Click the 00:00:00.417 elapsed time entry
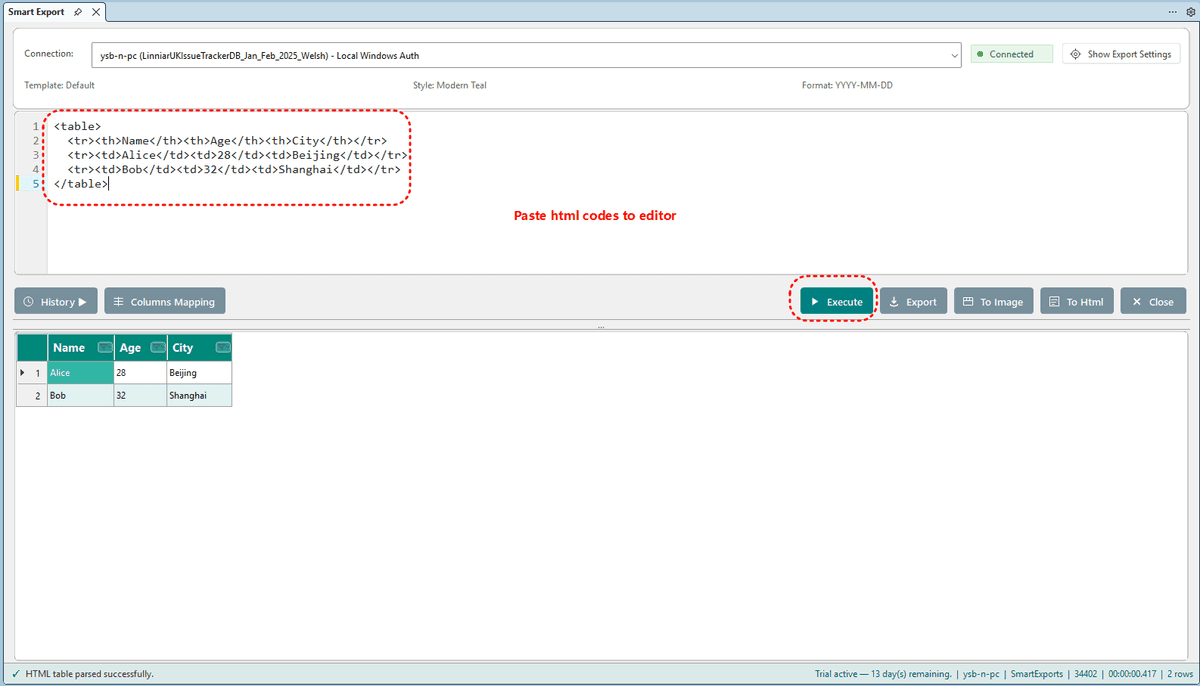 [x=1132, y=674]
